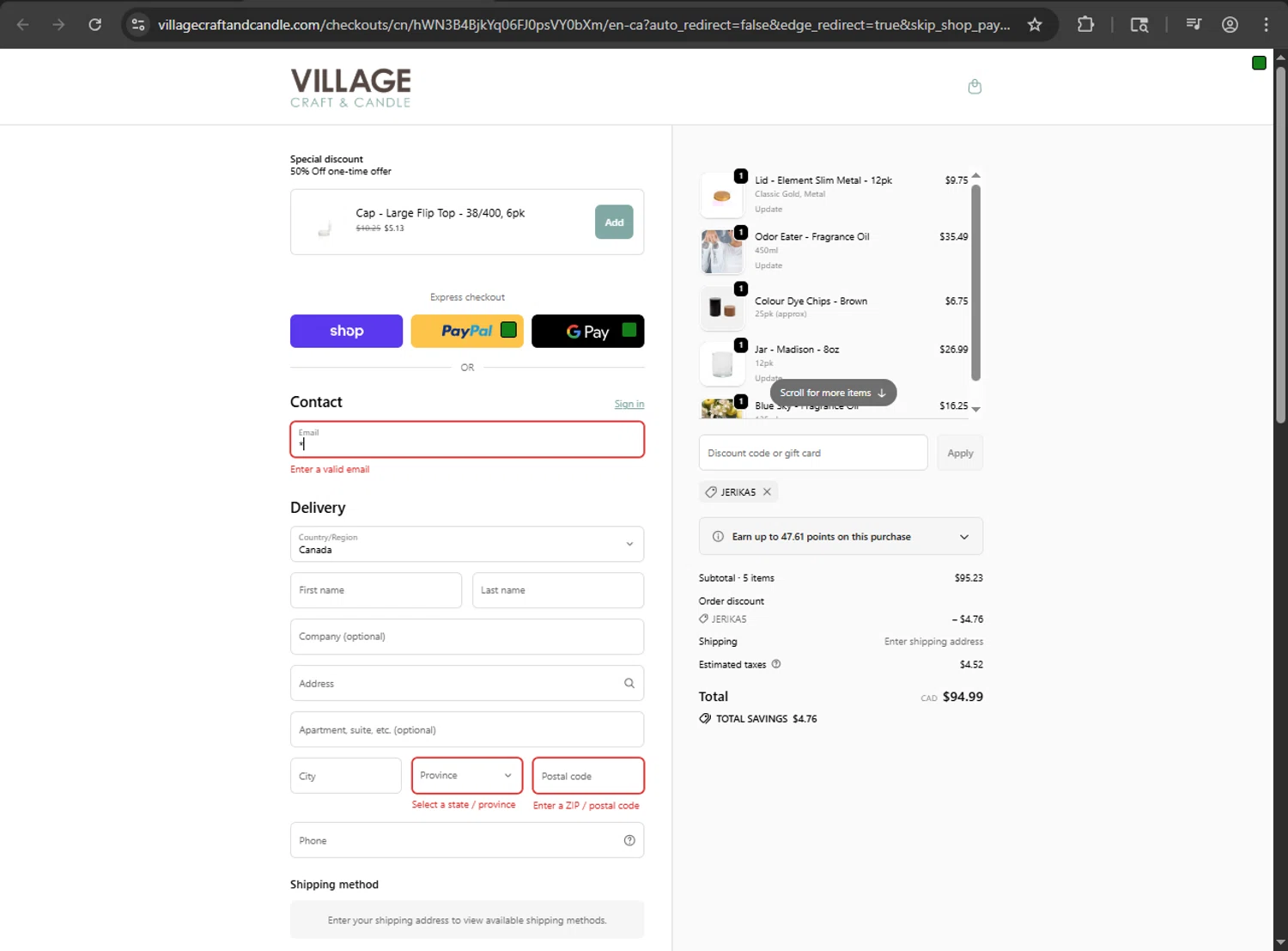Screen dimensions: 1288x951
Task: Click the browser forward arrow
Action: coord(58,24)
